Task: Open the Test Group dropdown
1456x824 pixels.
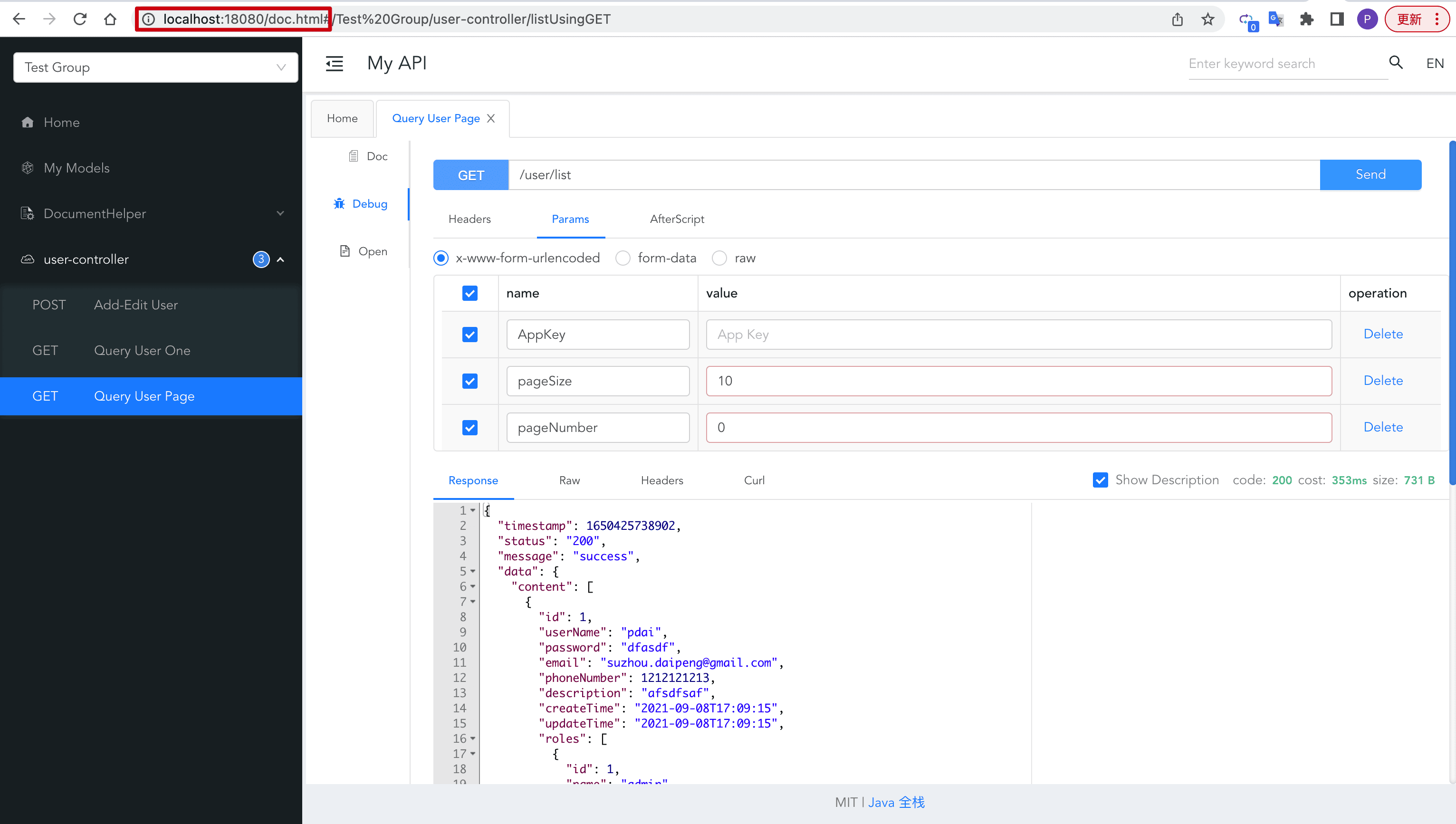Action: tap(155, 67)
